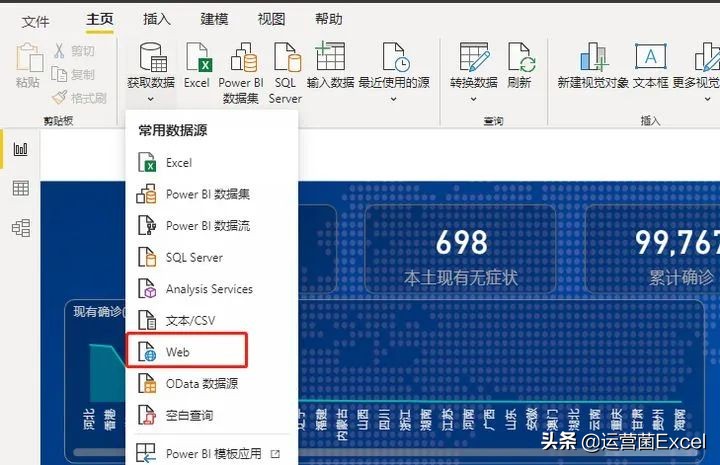Screen dimensions: 720x465
Task: Choose Power BI 数据流 from the list
Action: [211, 226]
